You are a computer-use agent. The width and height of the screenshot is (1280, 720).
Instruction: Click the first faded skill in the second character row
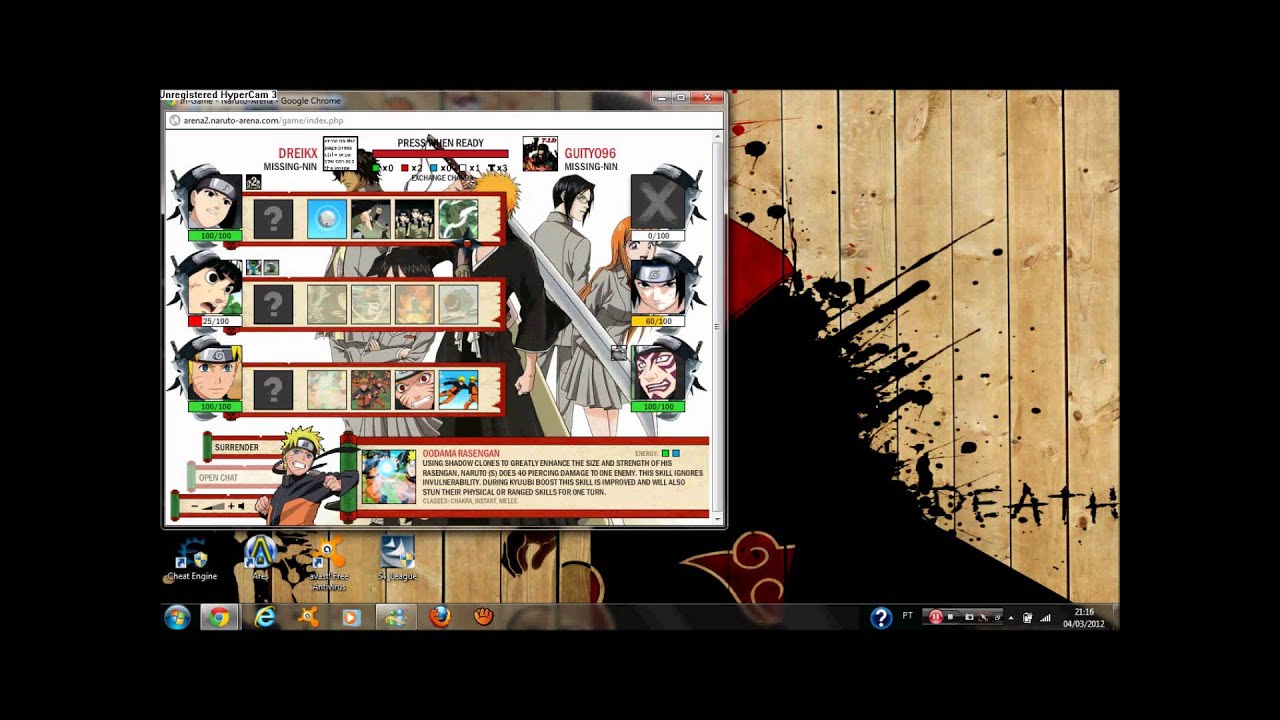[326, 304]
